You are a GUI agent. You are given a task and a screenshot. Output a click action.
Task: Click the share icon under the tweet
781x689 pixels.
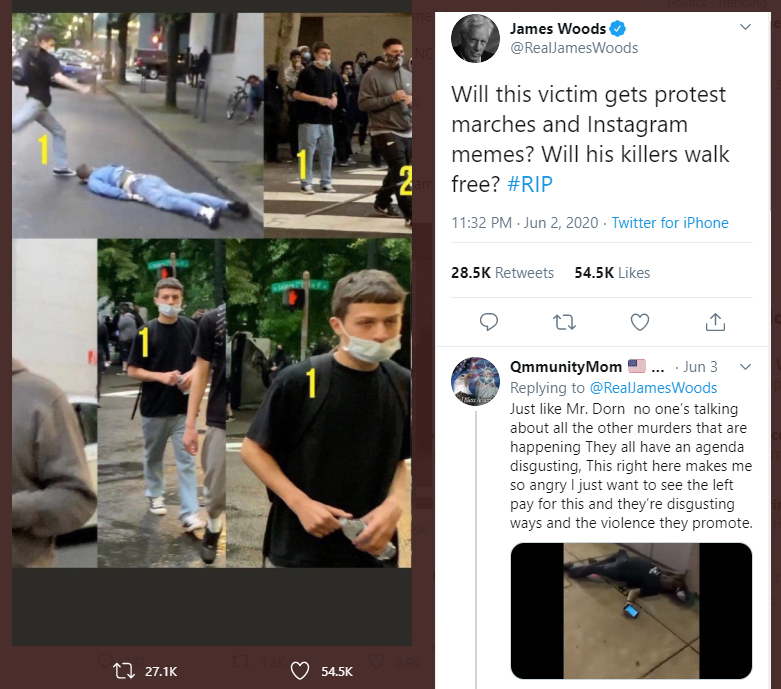(715, 321)
